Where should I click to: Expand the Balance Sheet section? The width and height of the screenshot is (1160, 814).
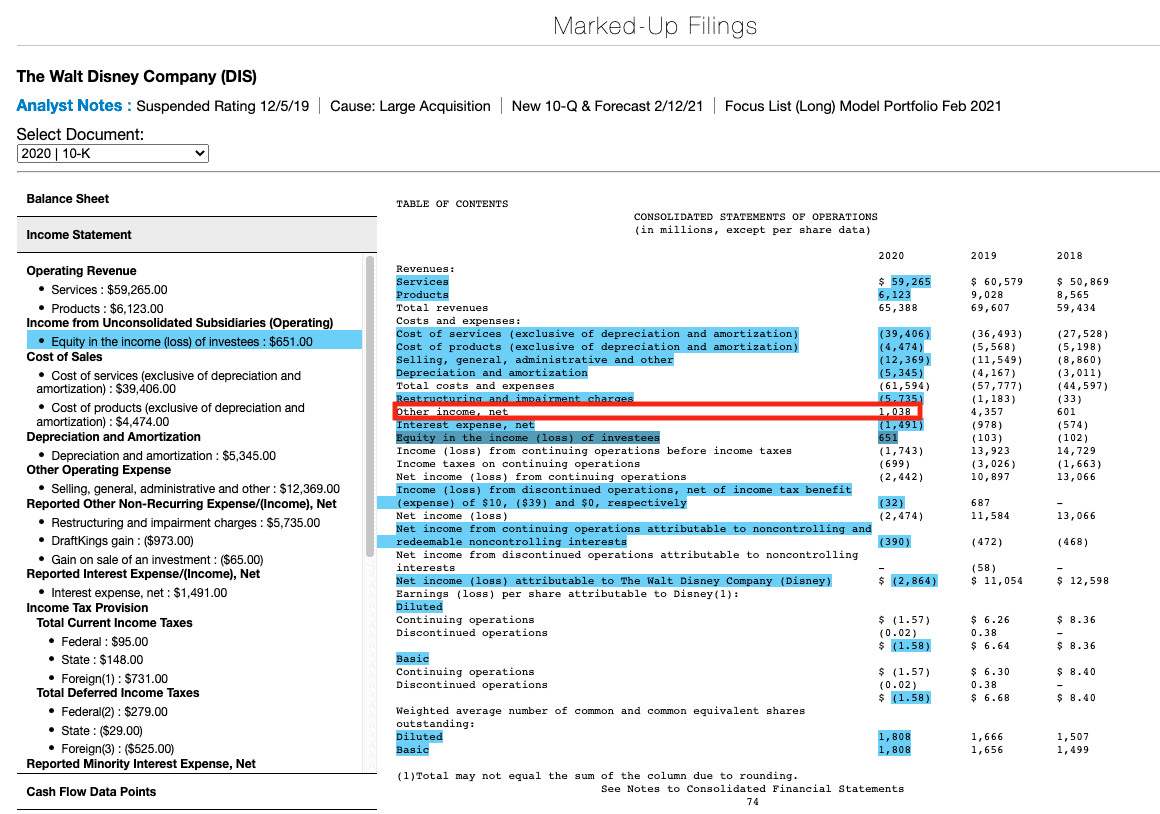tap(197, 199)
